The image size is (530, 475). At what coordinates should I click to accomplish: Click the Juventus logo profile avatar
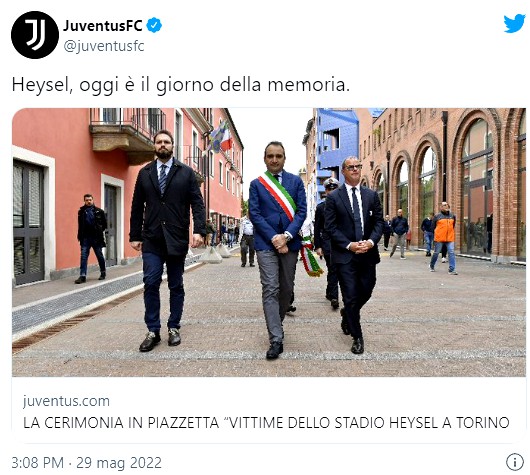35,35
